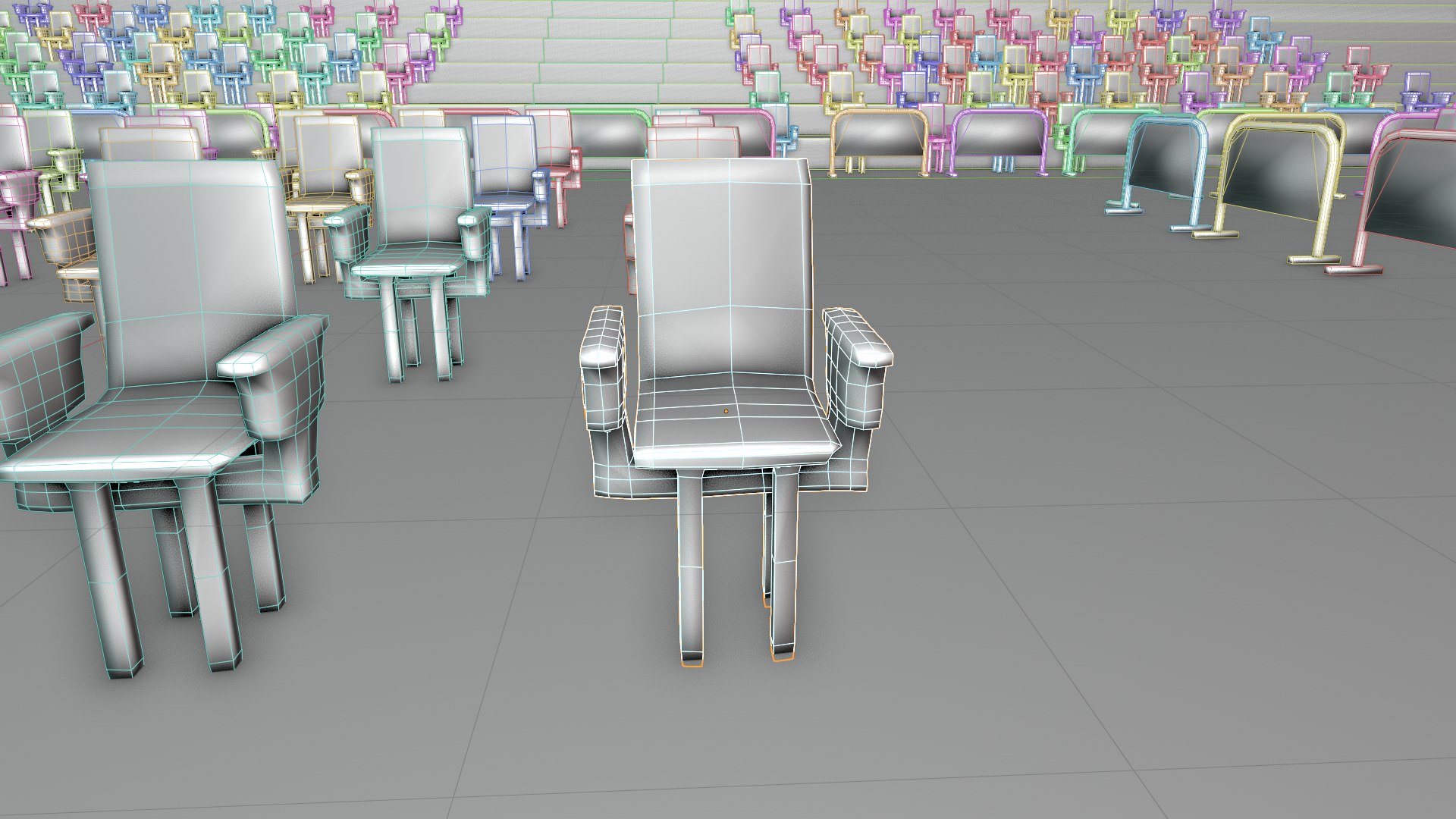Select the tan-outlined barrier in the back center
Image resolution: width=1456 pixels, height=819 pixels.
[x=880, y=142]
